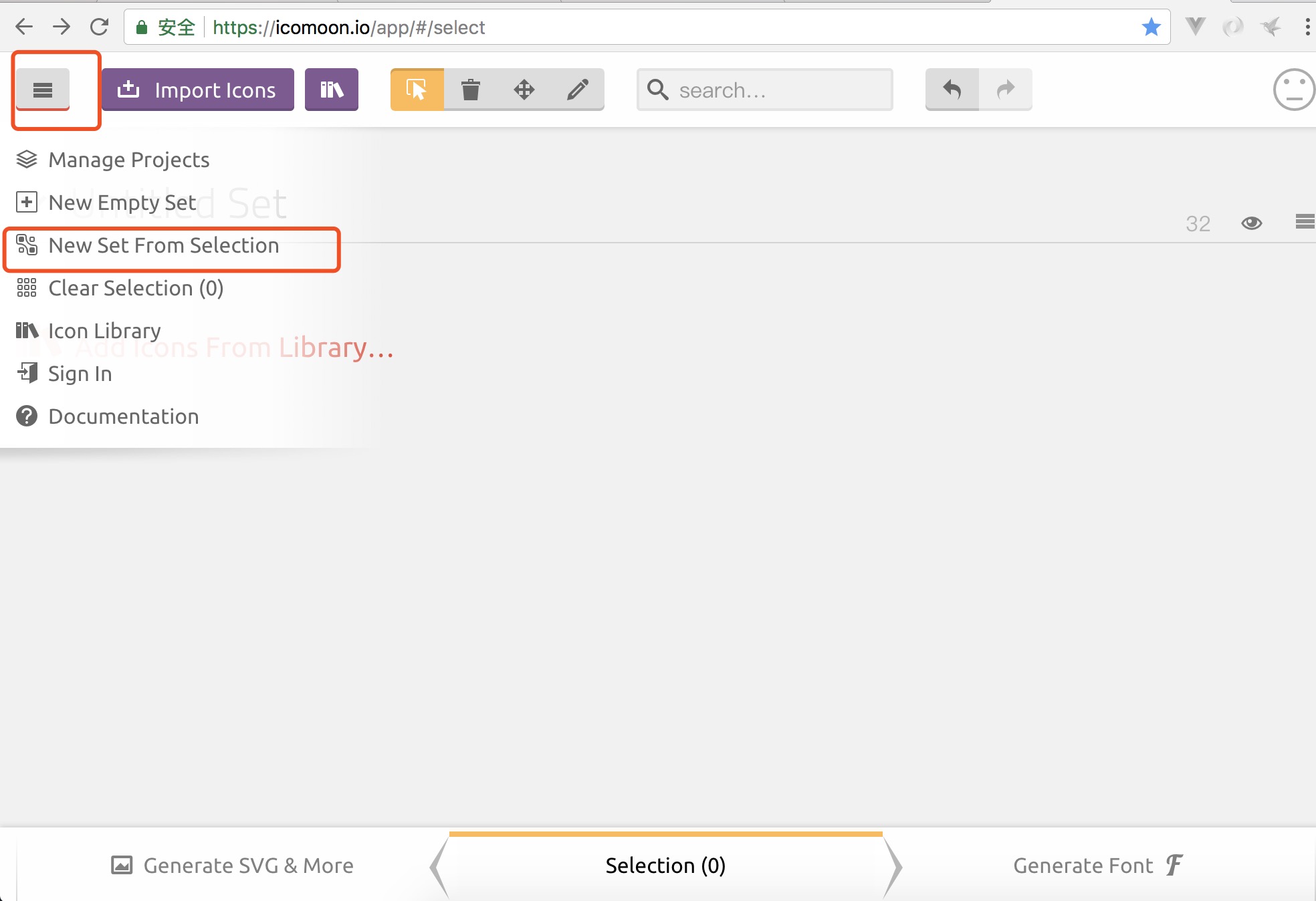Choose Clear Selection (0)
1316x901 pixels.
[120, 288]
